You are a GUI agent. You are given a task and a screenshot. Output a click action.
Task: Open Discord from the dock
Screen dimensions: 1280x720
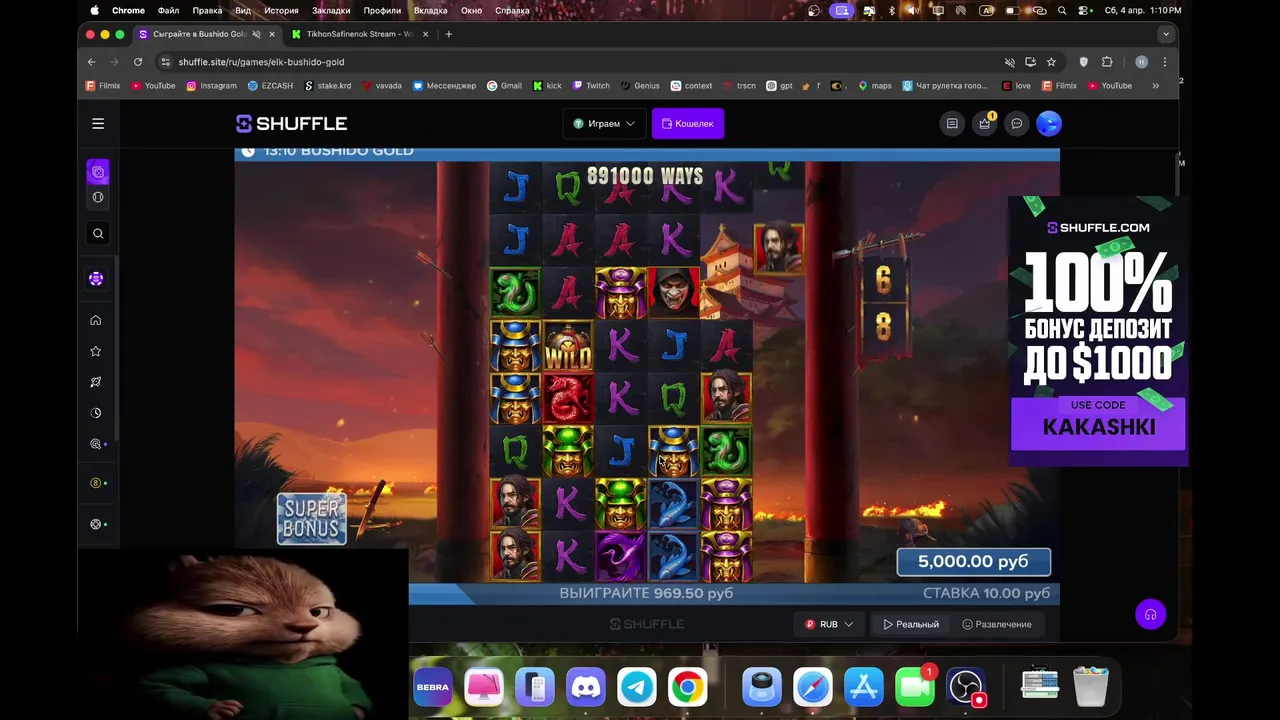(x=586, y=687)
